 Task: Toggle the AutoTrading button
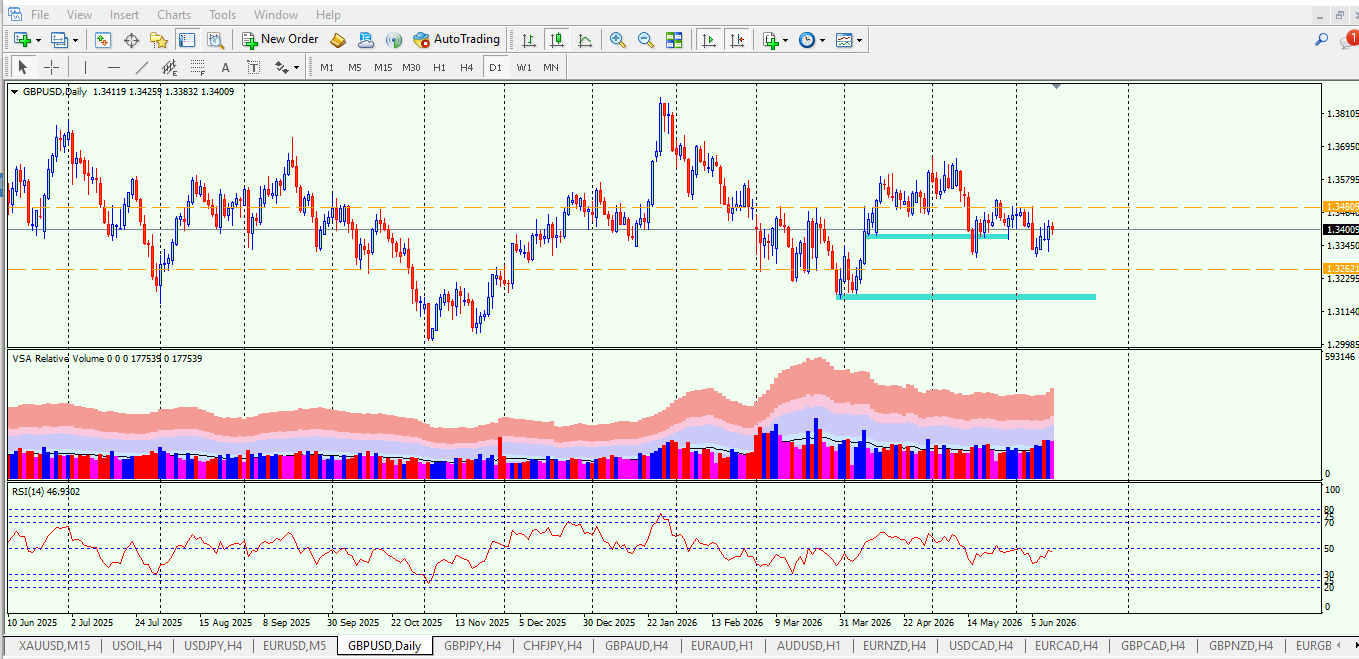(x=456, y=40)
